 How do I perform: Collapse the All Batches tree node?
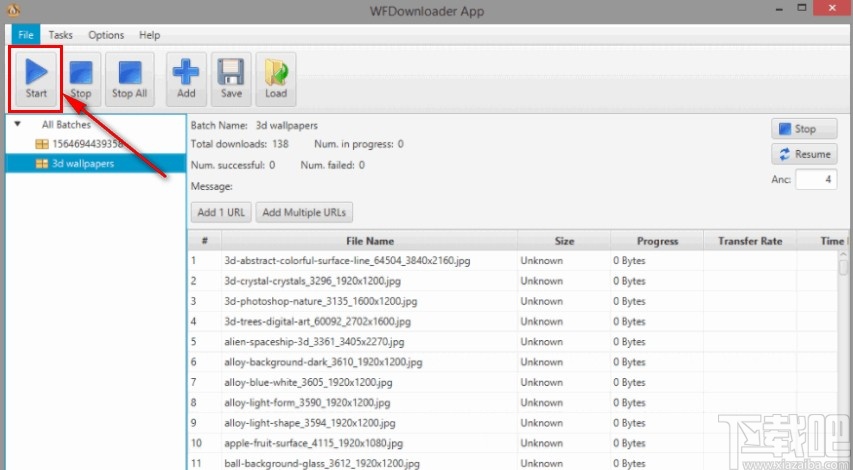tap(17, 124)
